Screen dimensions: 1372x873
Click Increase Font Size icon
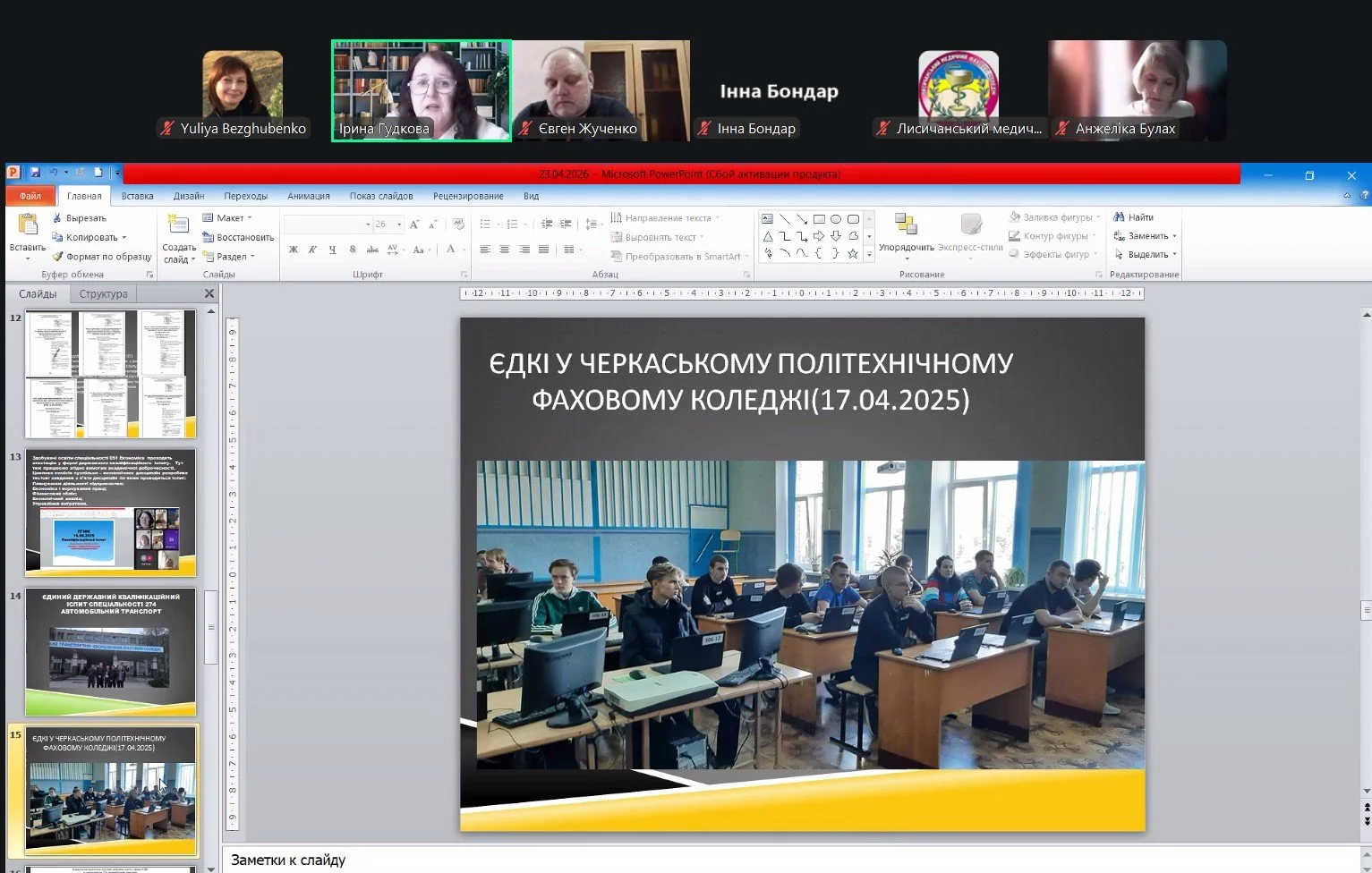coord(414,224)
